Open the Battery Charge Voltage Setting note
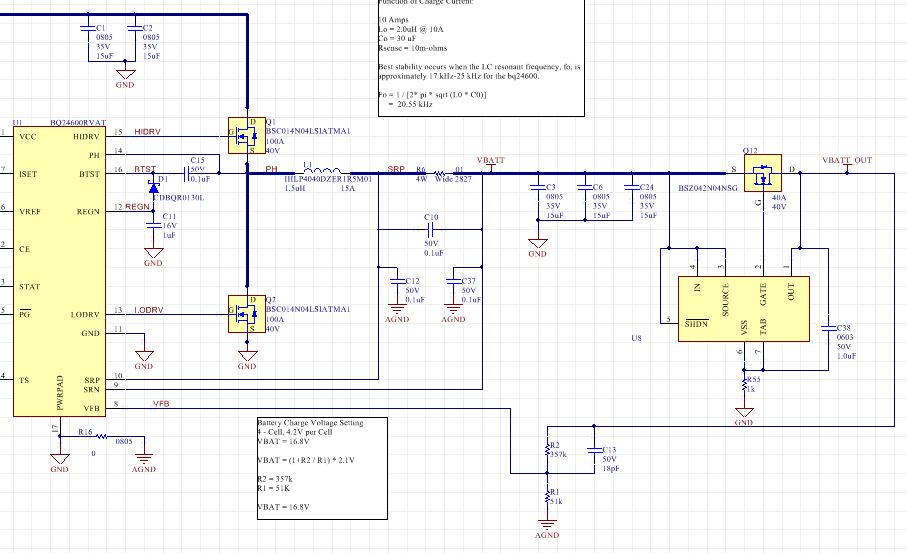The image size is (907, 553). coord(322,469)
